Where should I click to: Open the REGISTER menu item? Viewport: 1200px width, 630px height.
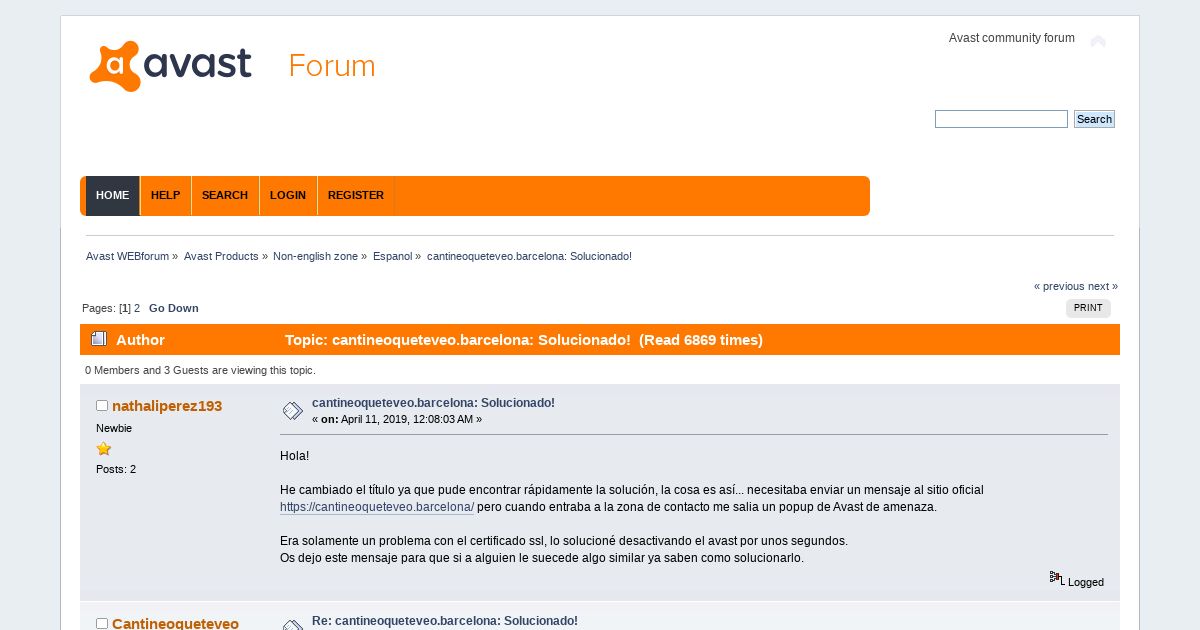(356, 195)
